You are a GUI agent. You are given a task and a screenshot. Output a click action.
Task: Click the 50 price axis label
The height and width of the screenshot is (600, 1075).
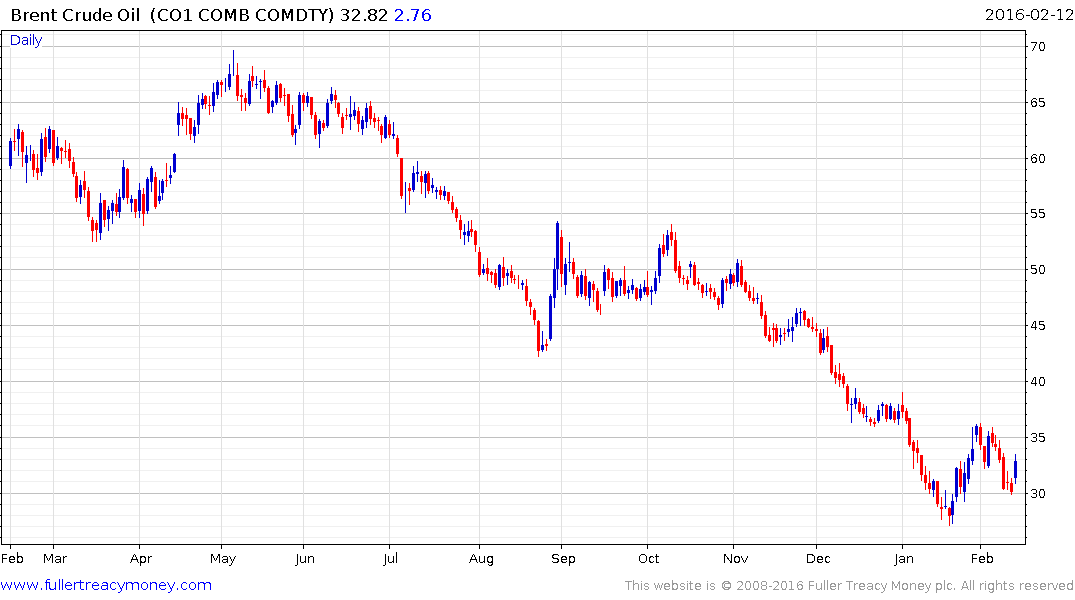(1037, 270)
